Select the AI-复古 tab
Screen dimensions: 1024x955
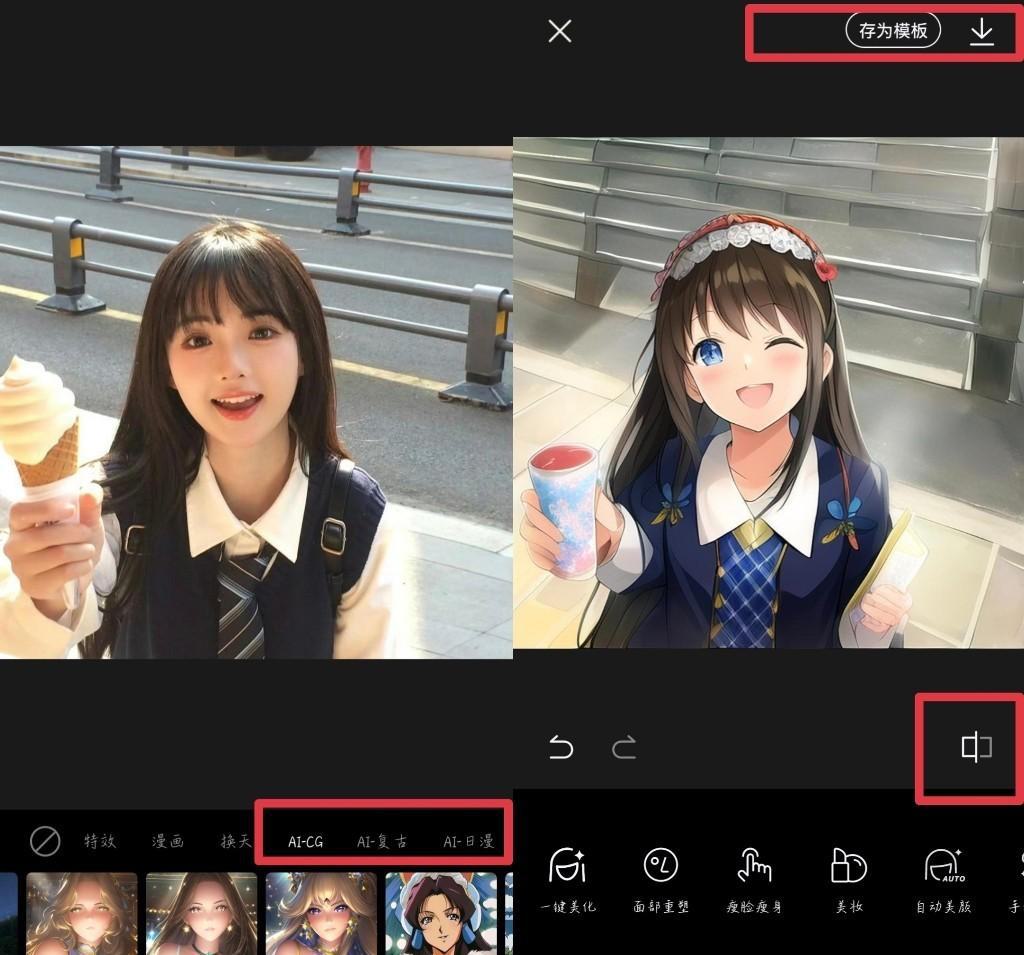pyautogui.click(x=382, y=842)
